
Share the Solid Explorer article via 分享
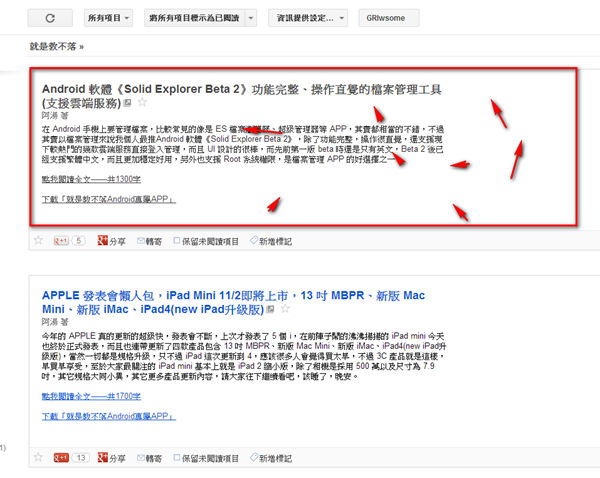pyautogui.click(x=111, y=241)
